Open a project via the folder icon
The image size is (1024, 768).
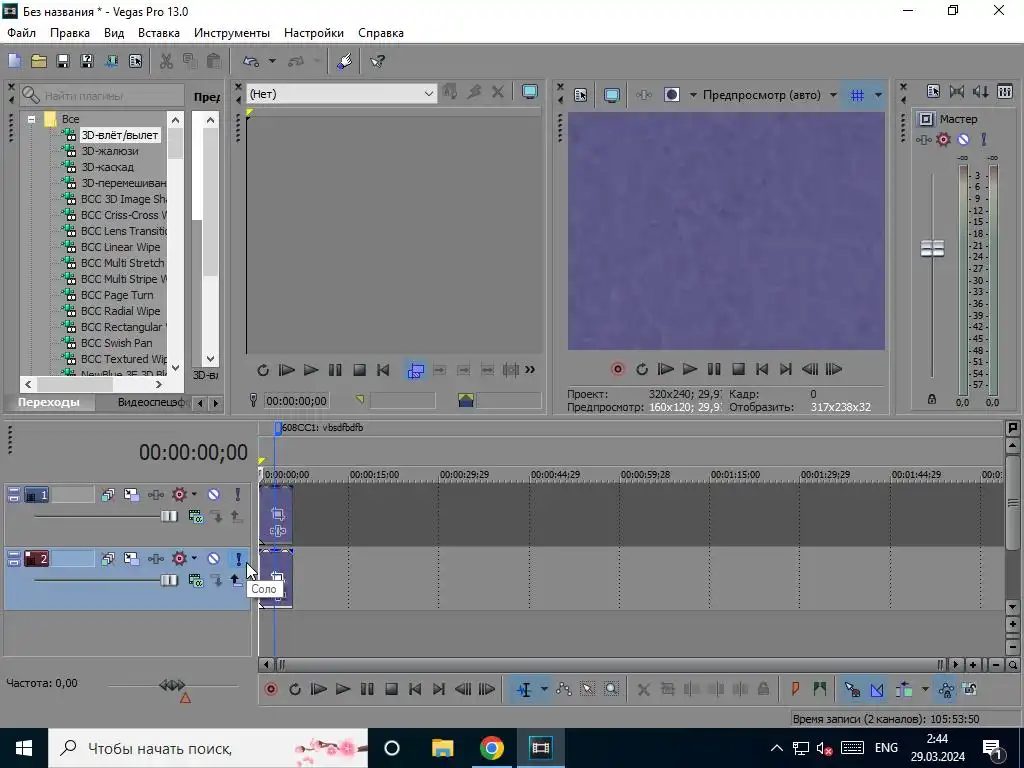click(x=39, y=61)
